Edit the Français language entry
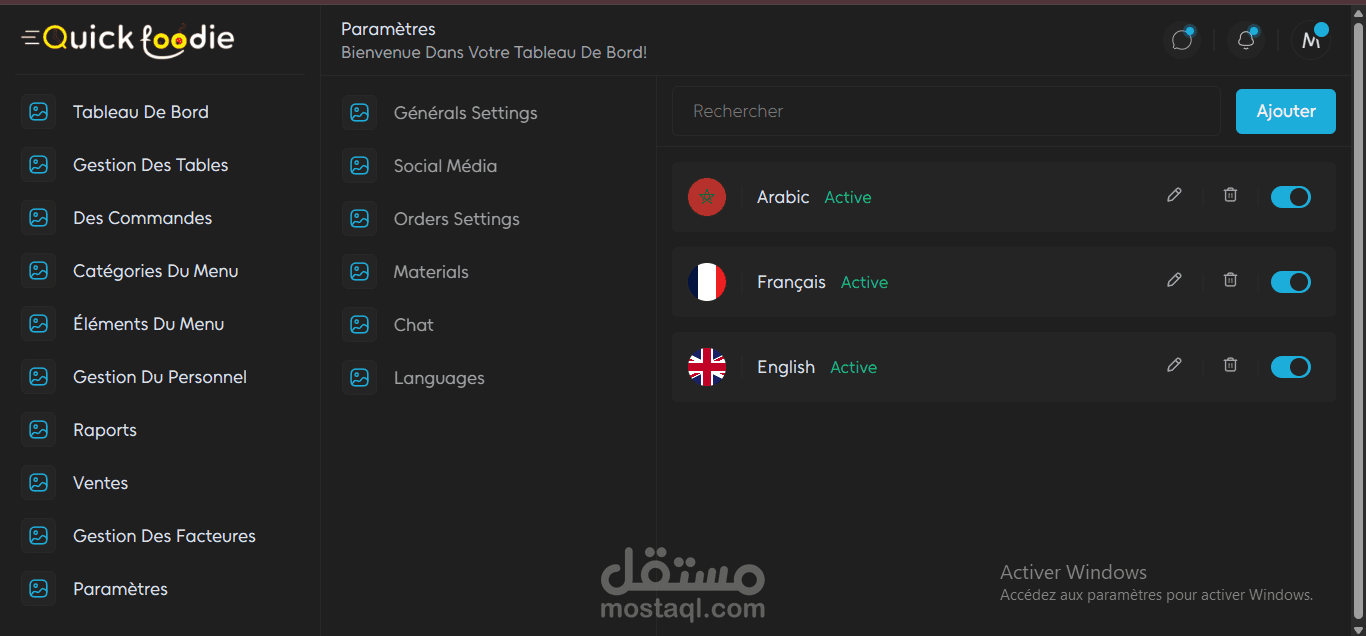The width and height of the screenshot is (1366, 636). tap(1174, 280)
